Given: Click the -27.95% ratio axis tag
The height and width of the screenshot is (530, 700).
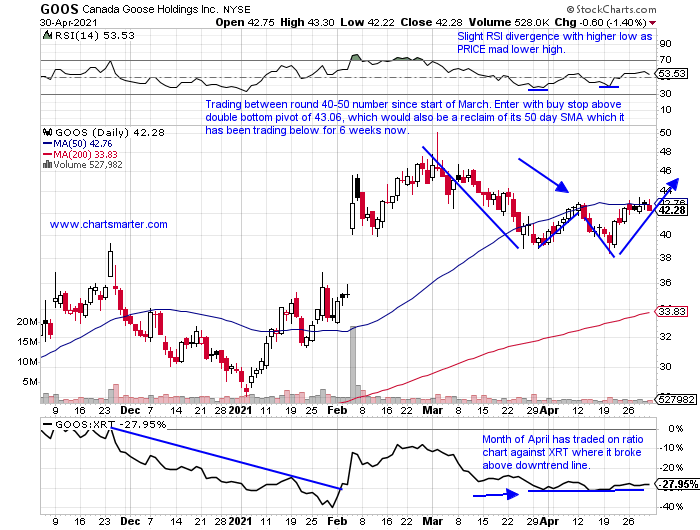Looking at the screenshot, I should pyautogui.click(x=677, y=484).
